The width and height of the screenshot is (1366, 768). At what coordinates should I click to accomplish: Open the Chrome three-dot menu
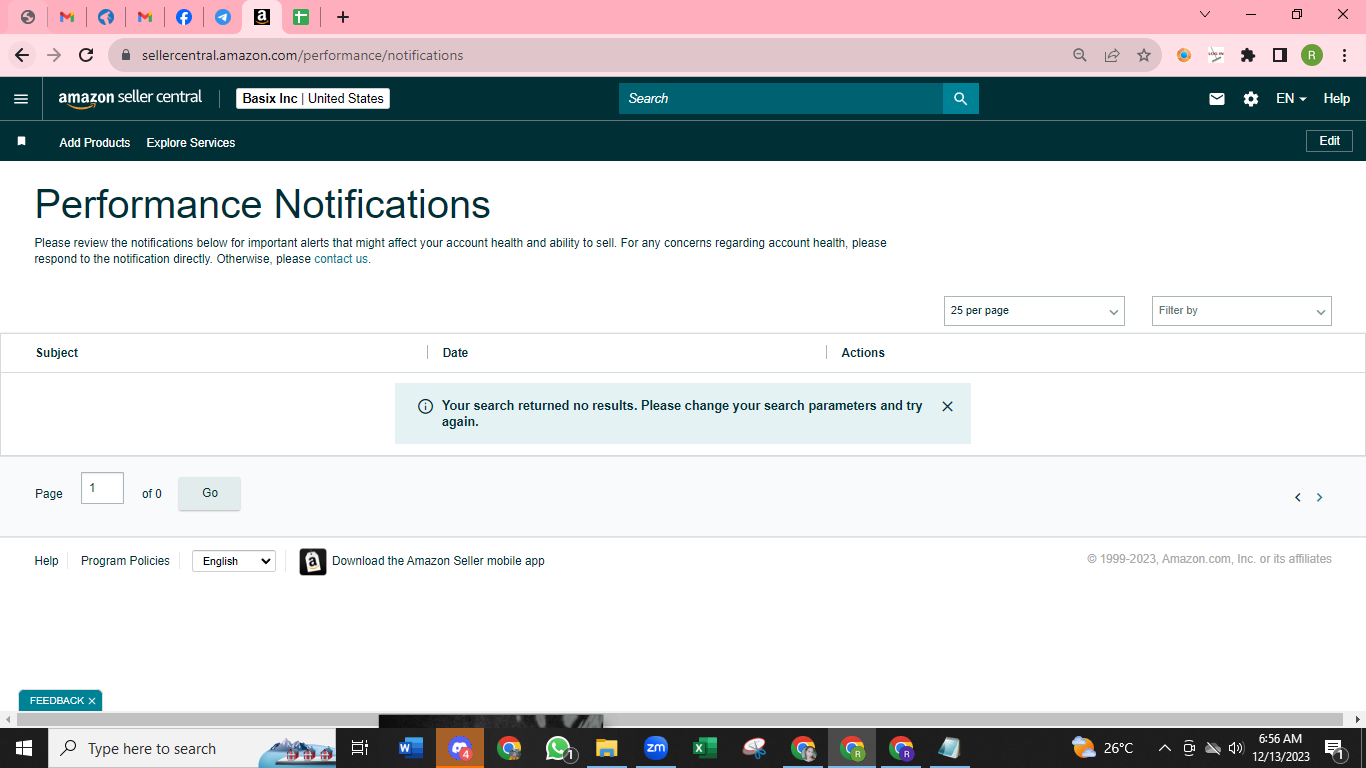(x=1344, y=55)
